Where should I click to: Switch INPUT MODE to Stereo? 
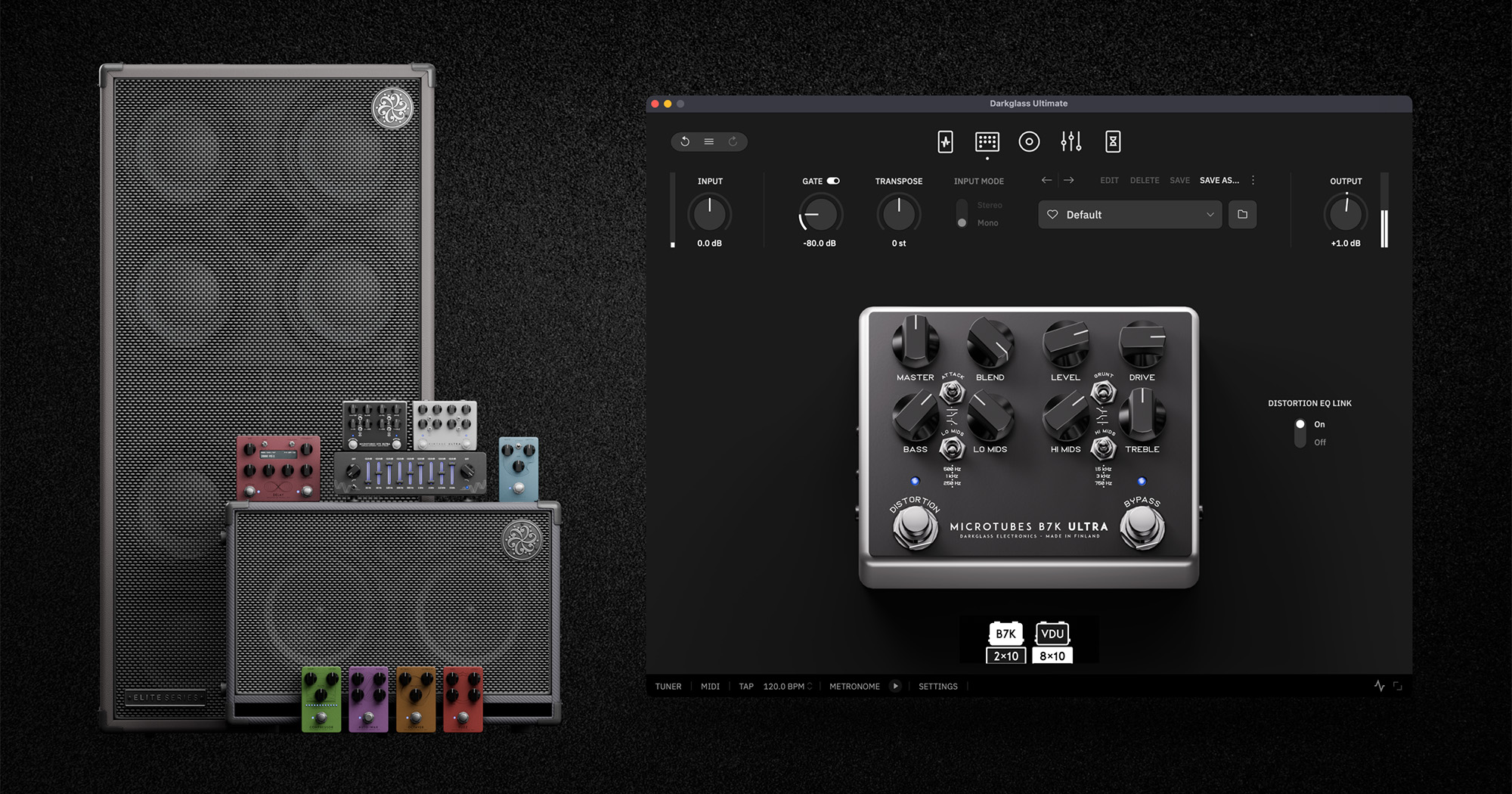pos(962,205)
